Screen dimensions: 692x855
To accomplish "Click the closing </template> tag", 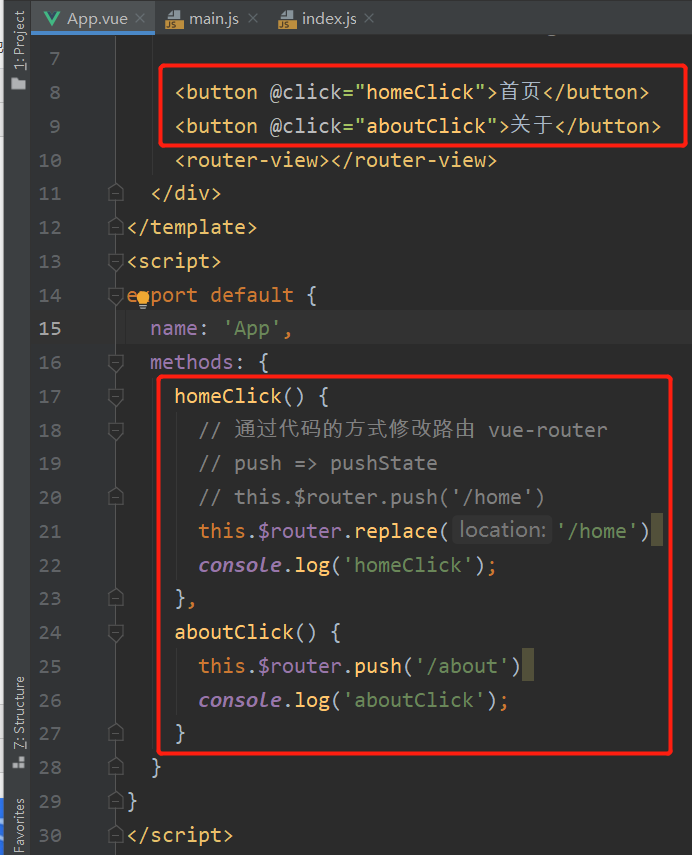I will (x=192, y=227).
